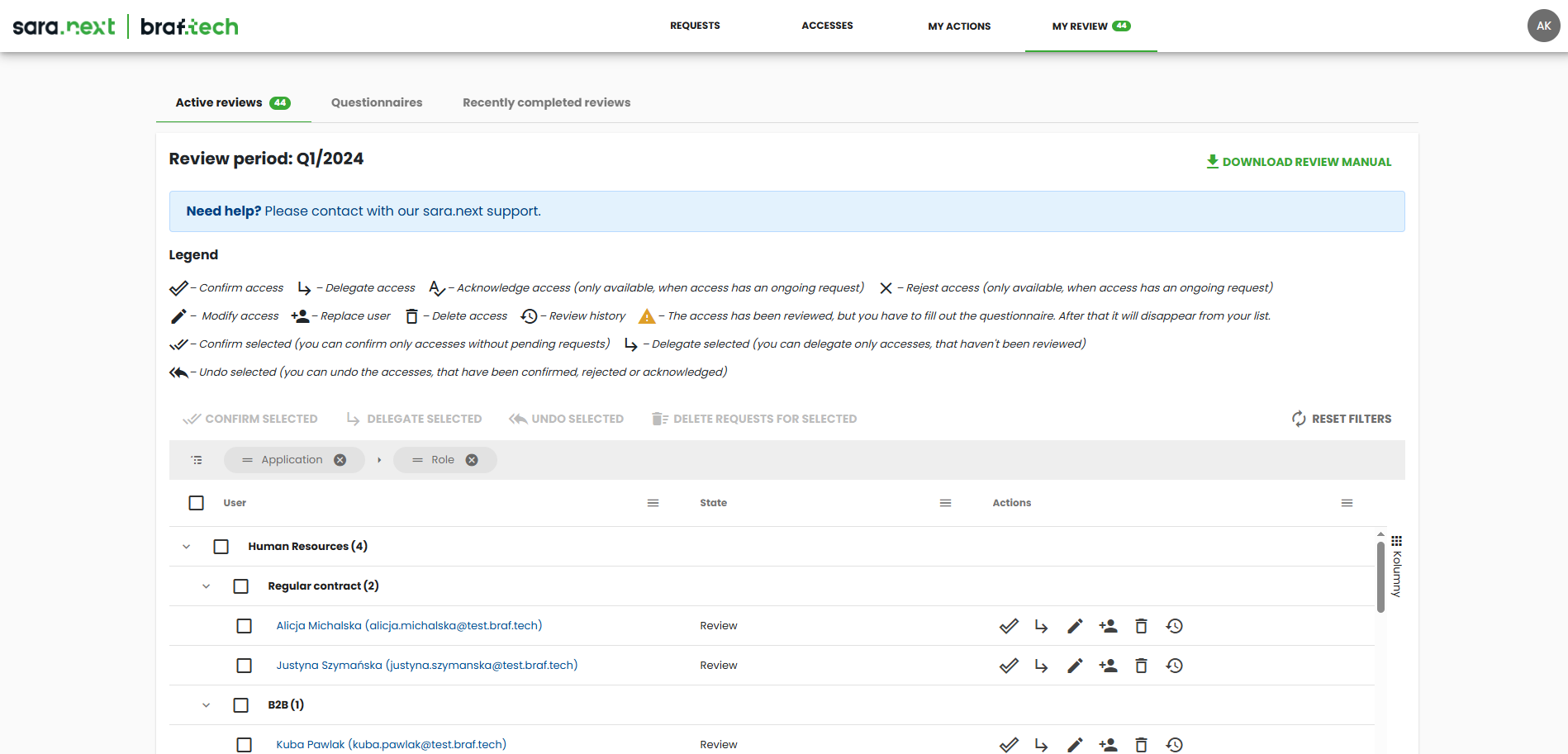Image resolution: width=1568 pixels, height=754 pixels.
Task: Select the Human Resources group checkbox
Action: click(x=221, y=547)
